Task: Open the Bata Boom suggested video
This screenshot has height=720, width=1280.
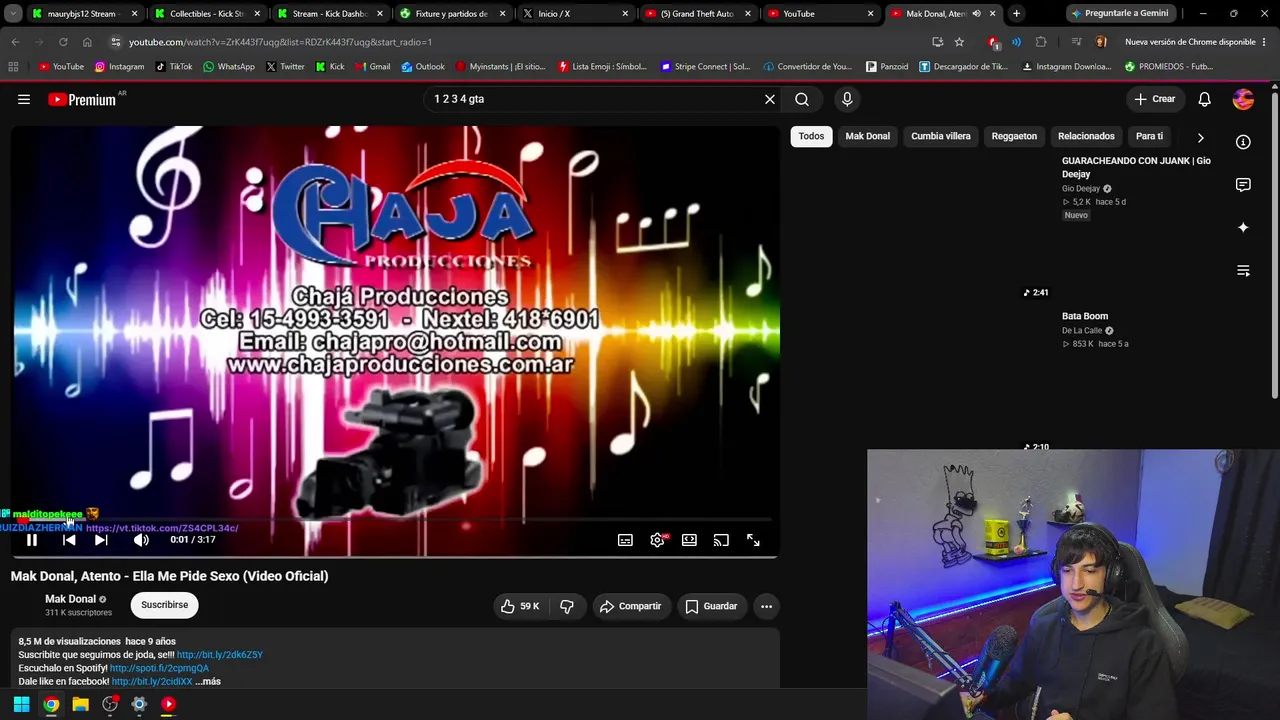Action: click(x=1085, y=316)
